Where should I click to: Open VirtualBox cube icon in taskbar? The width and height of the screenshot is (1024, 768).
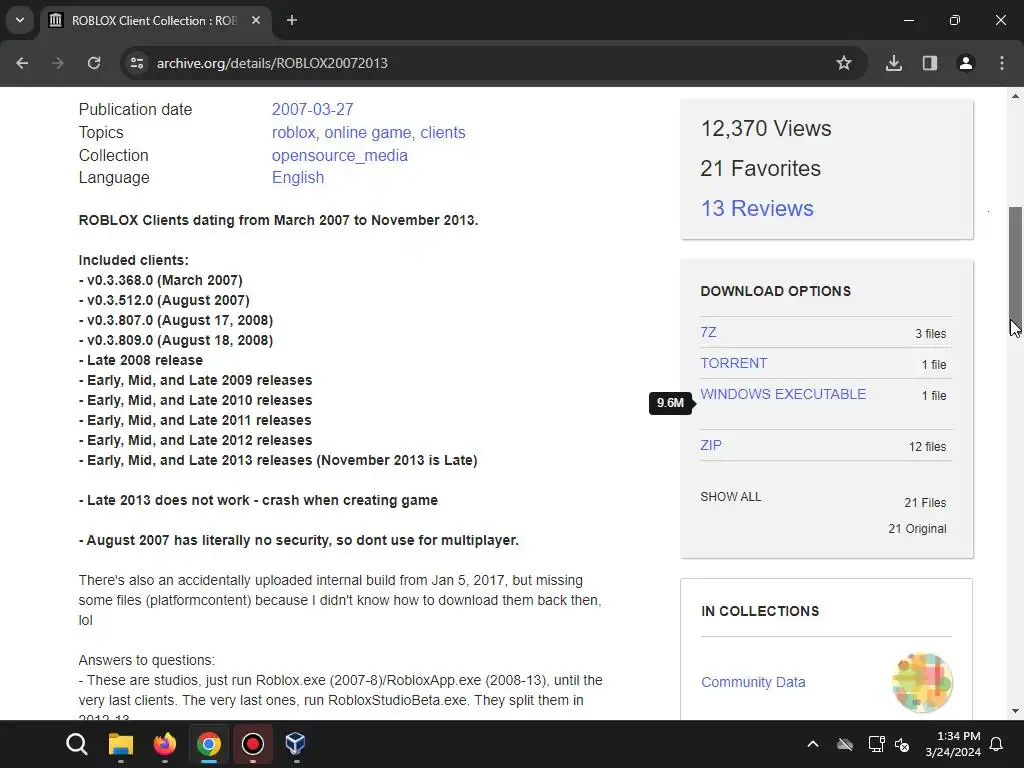[x=295, y=744]
